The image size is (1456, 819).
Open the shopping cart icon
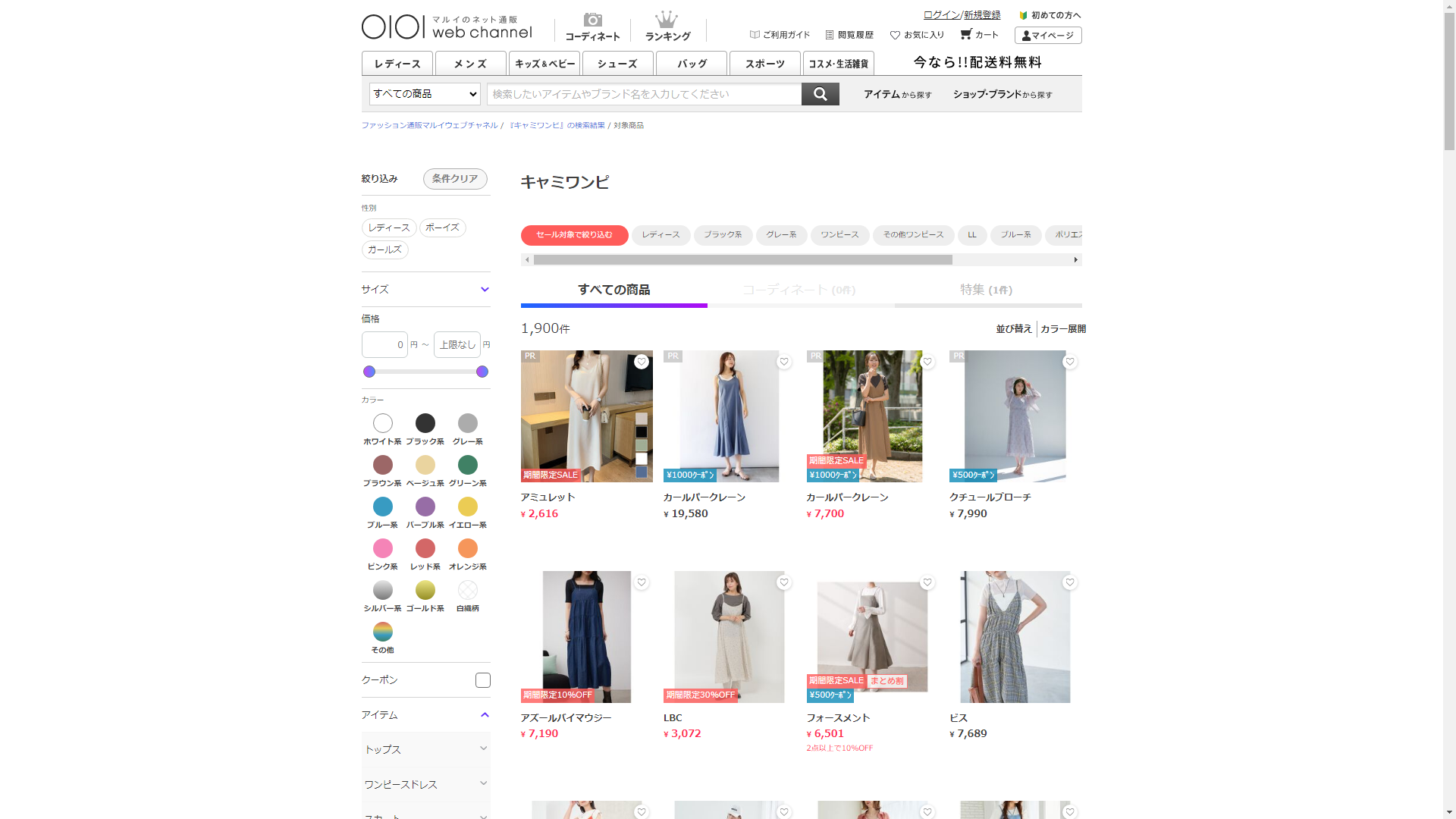pyautogui.click(x=965, y=34)
